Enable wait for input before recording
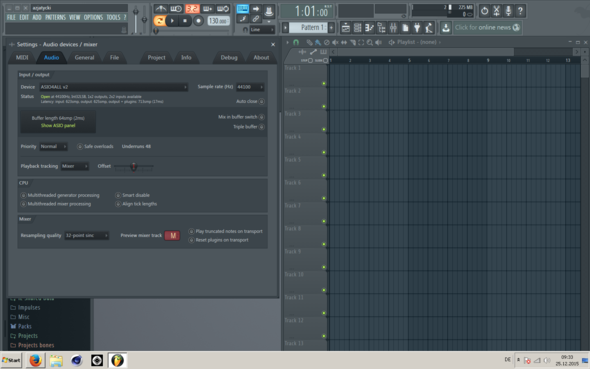Viewport: 590px width, 369px height. [176, 8]
